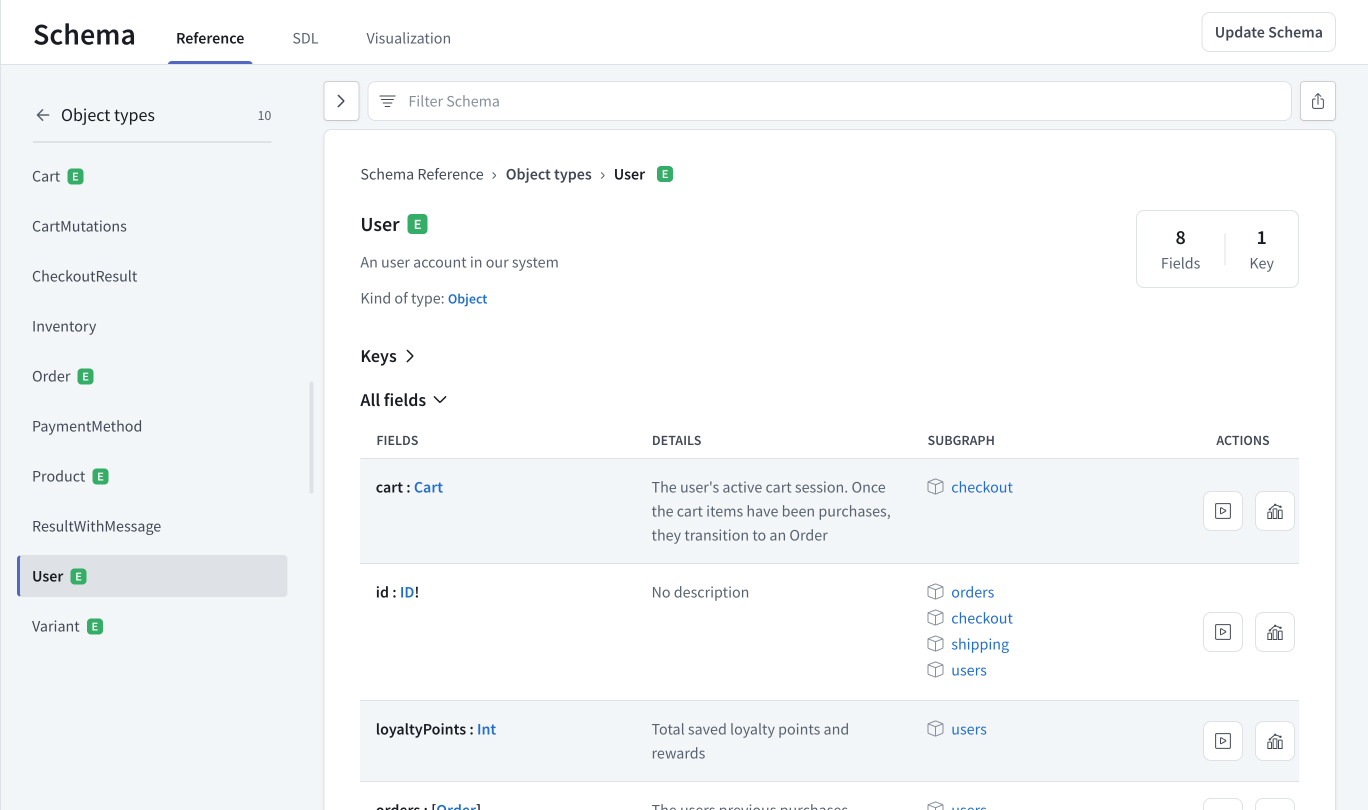Screen dimensions: 1368x810
Task: Open field insights chart icon for cart
Action: click(x=1275, y=511)
